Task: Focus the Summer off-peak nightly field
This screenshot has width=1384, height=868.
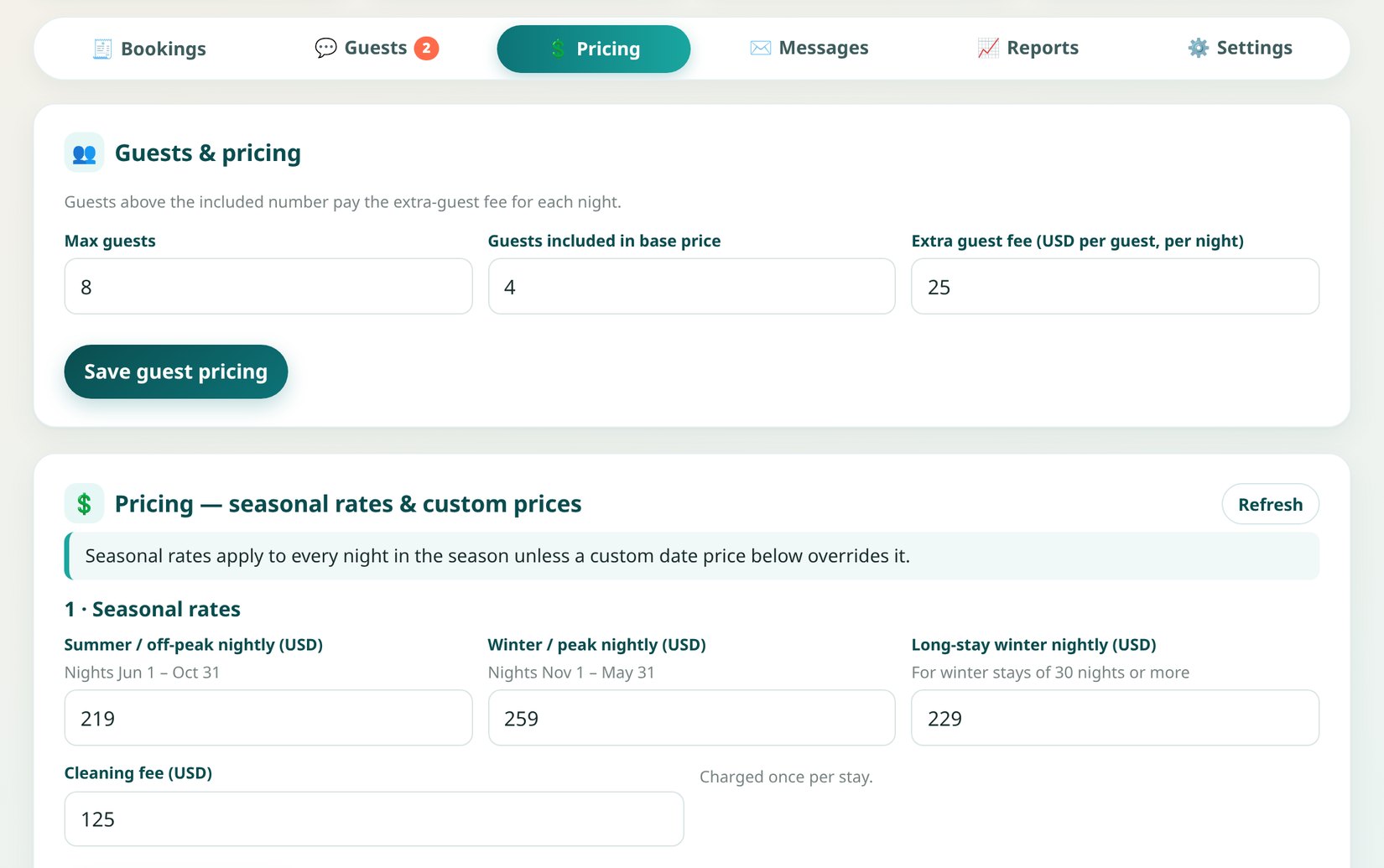Action: (268, 718)
